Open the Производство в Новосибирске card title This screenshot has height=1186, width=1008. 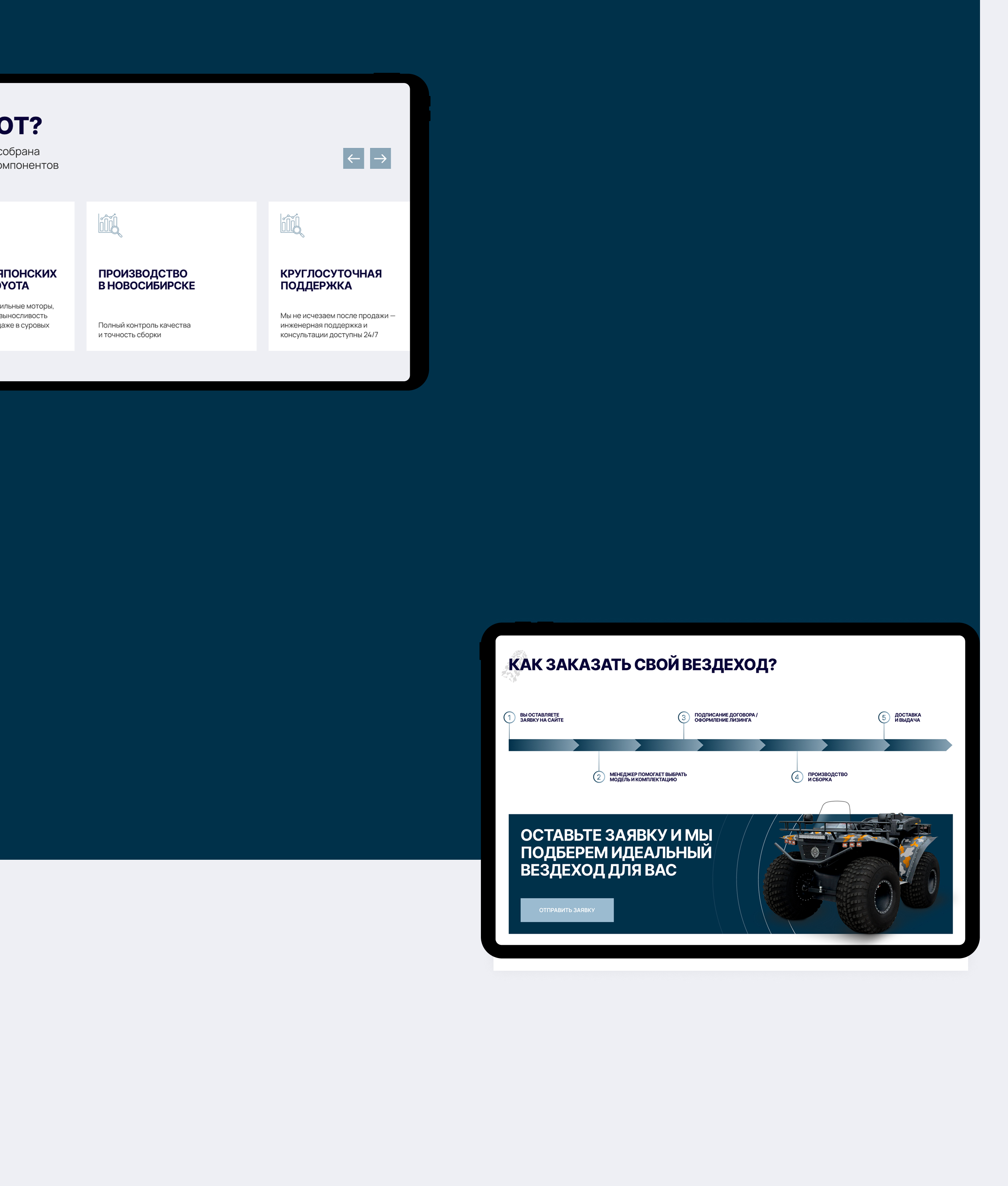pyautogui.click(x=146, y=279)
